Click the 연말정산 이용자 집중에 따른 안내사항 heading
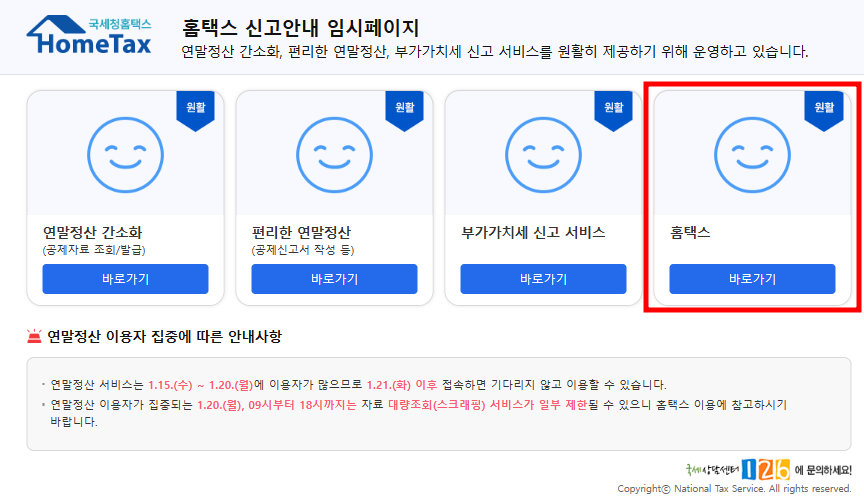Image resolution: width=864 pixels, height=503 pixels. [x=164, y=336]
